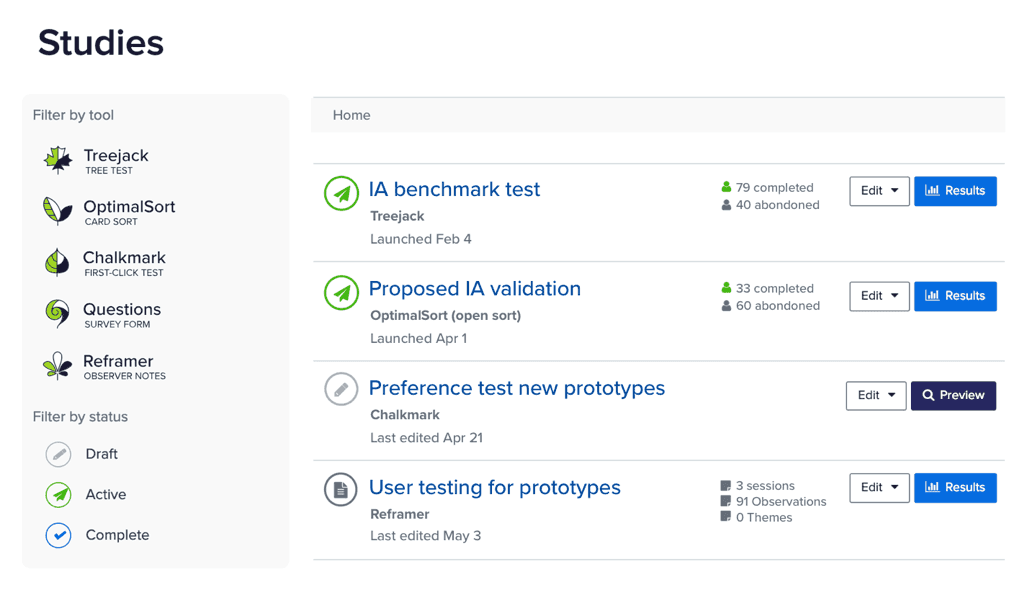Viewport: 1030px width, 598px height.
Task: Click the 'Filter by tool' heading
Action: point(74,116)
